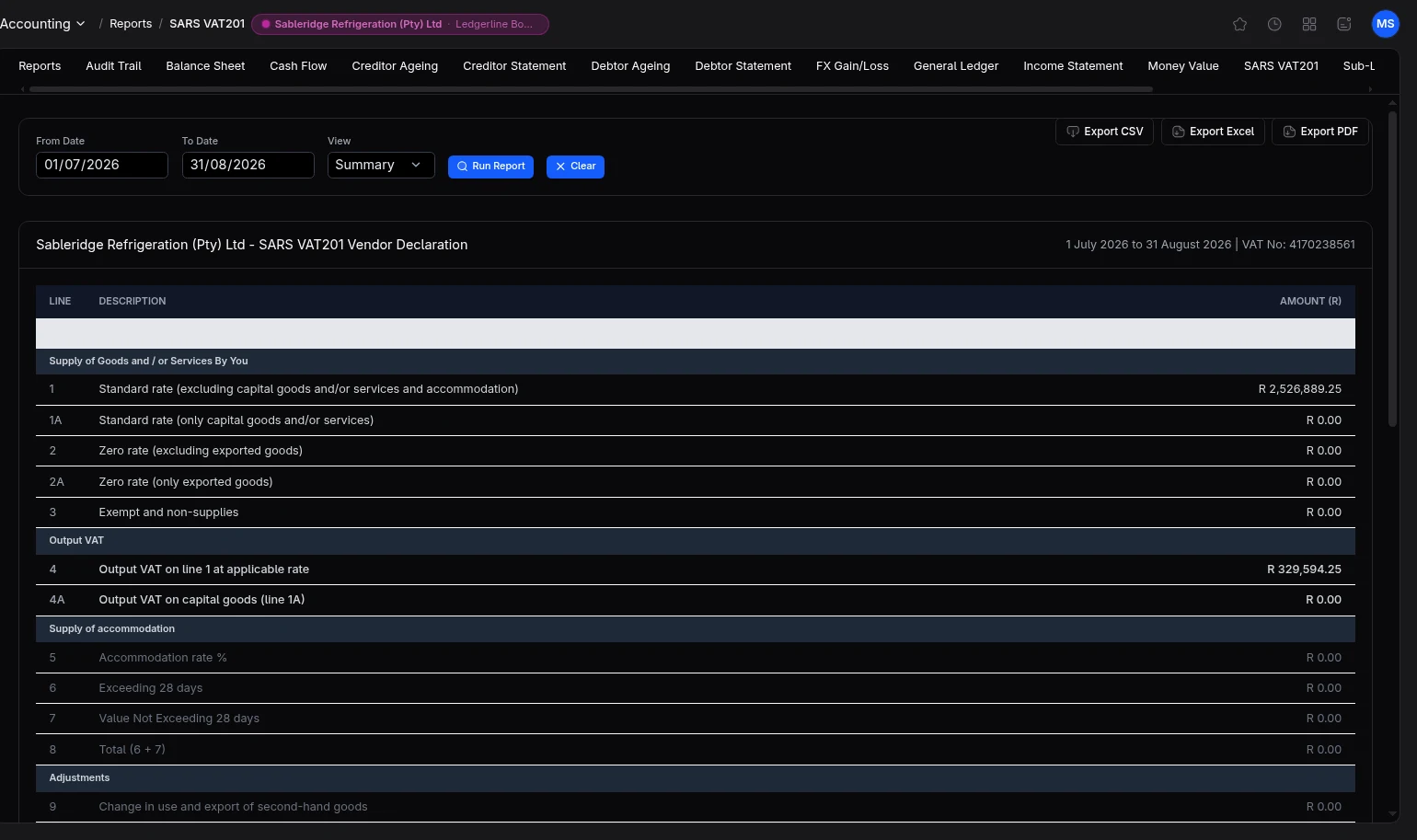Select the SARS VAT201 tab
The image size is (1417, 840).
tap(1281, 66)
